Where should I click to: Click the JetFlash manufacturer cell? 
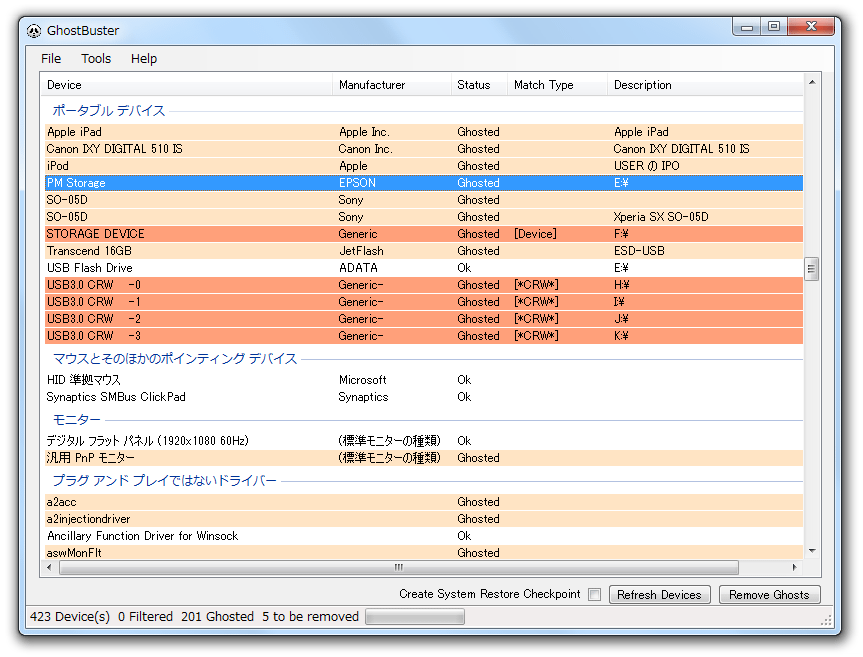361,251
